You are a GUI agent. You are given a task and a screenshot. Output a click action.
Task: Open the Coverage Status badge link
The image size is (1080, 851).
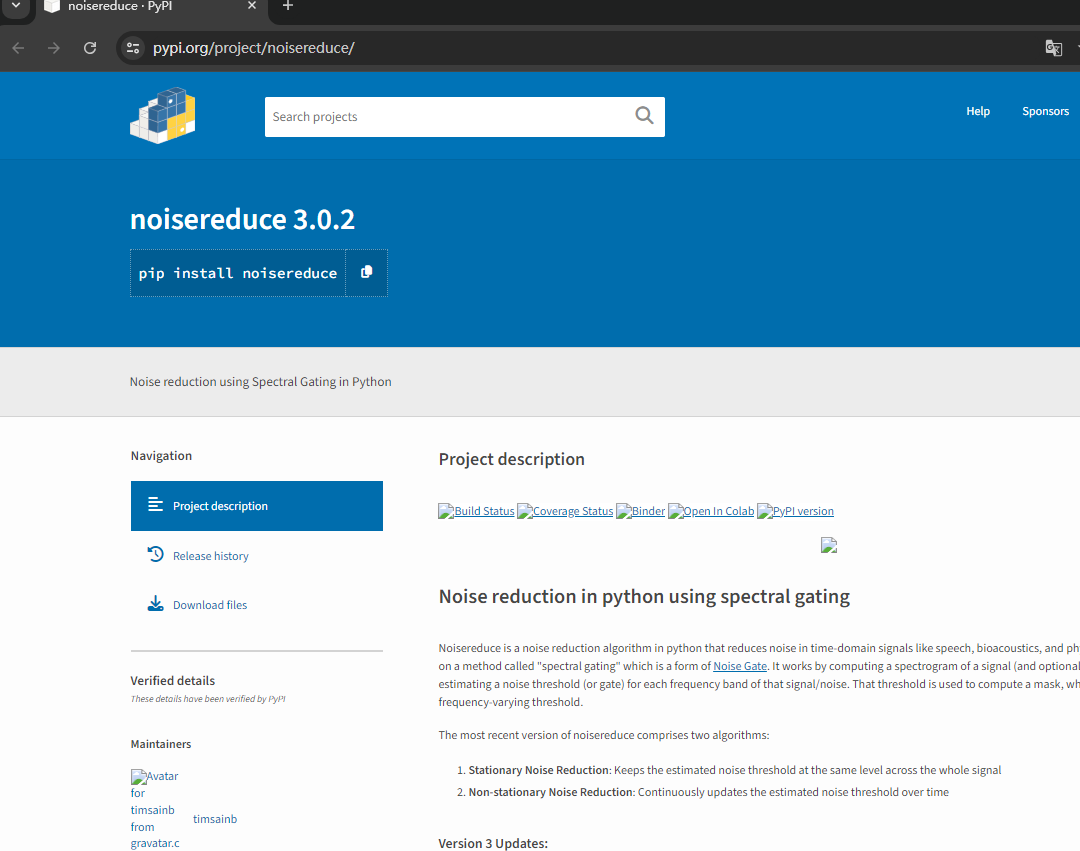(x=565, y=511)
